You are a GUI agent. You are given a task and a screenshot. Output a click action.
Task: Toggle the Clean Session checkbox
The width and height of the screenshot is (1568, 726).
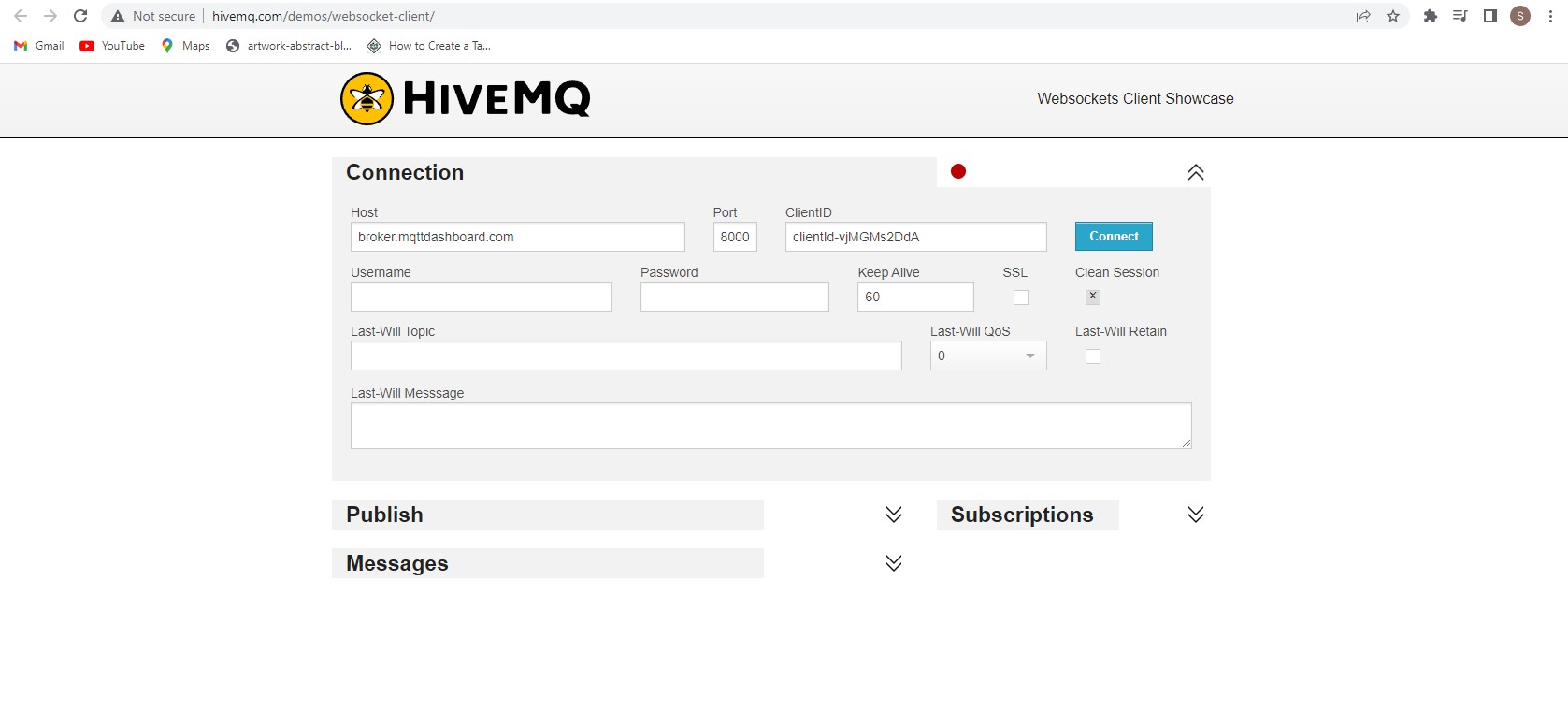point(1093,297)
